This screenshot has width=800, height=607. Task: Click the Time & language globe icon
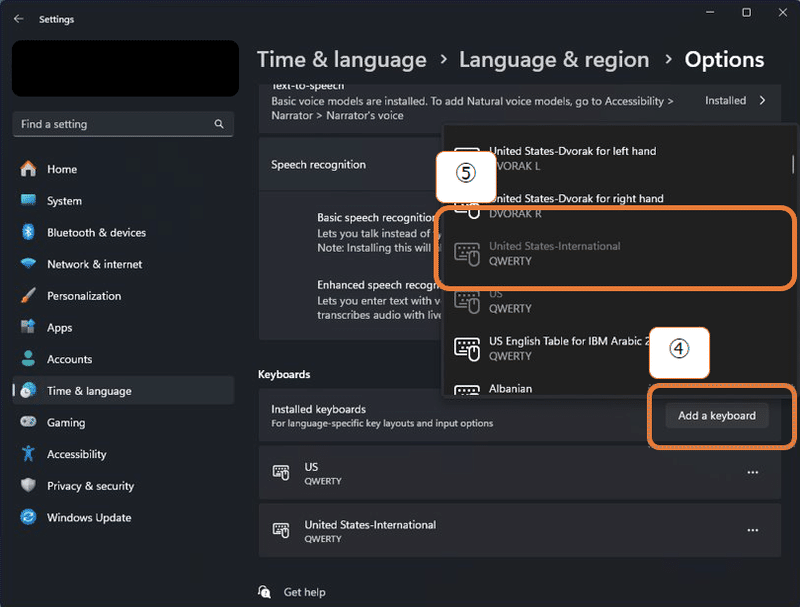coord(29,390)
